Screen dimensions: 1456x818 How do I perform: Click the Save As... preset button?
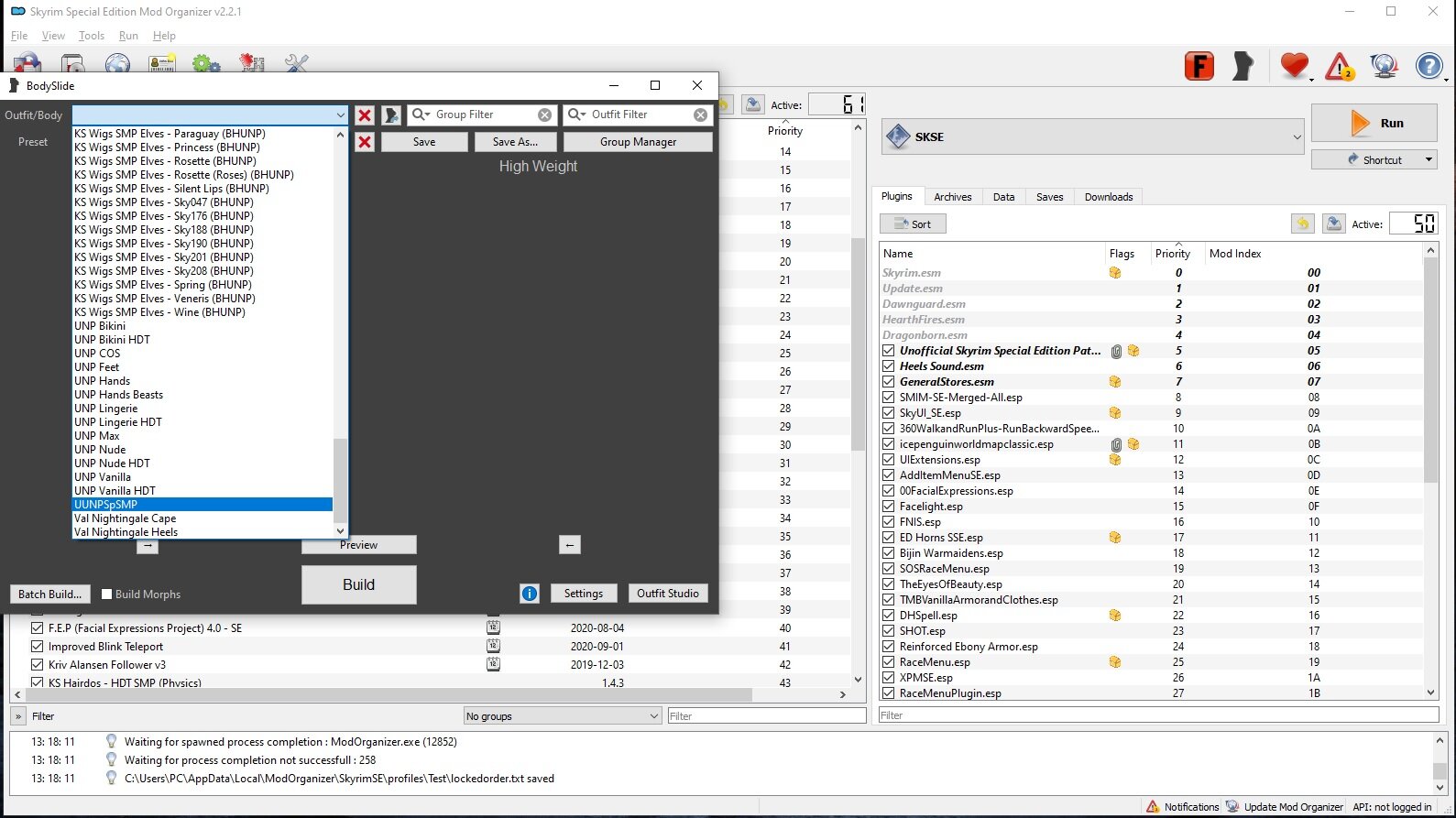515,142
